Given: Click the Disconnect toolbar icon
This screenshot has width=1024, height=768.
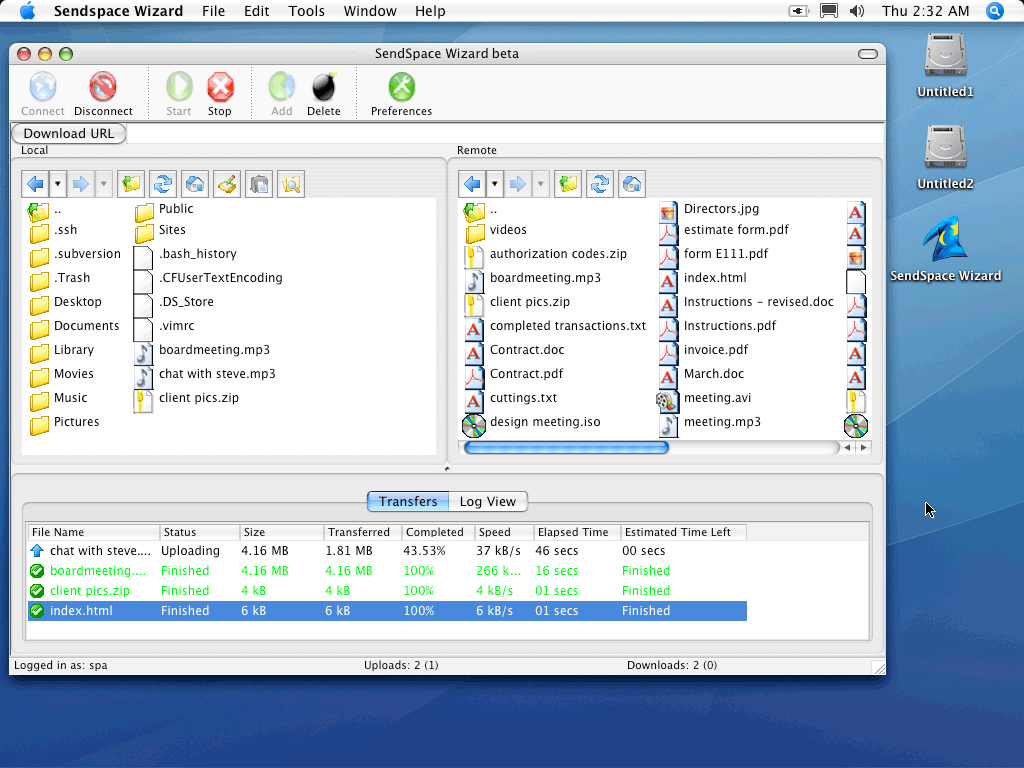Looking at the screenshot, I should click(x=103, y=87).
